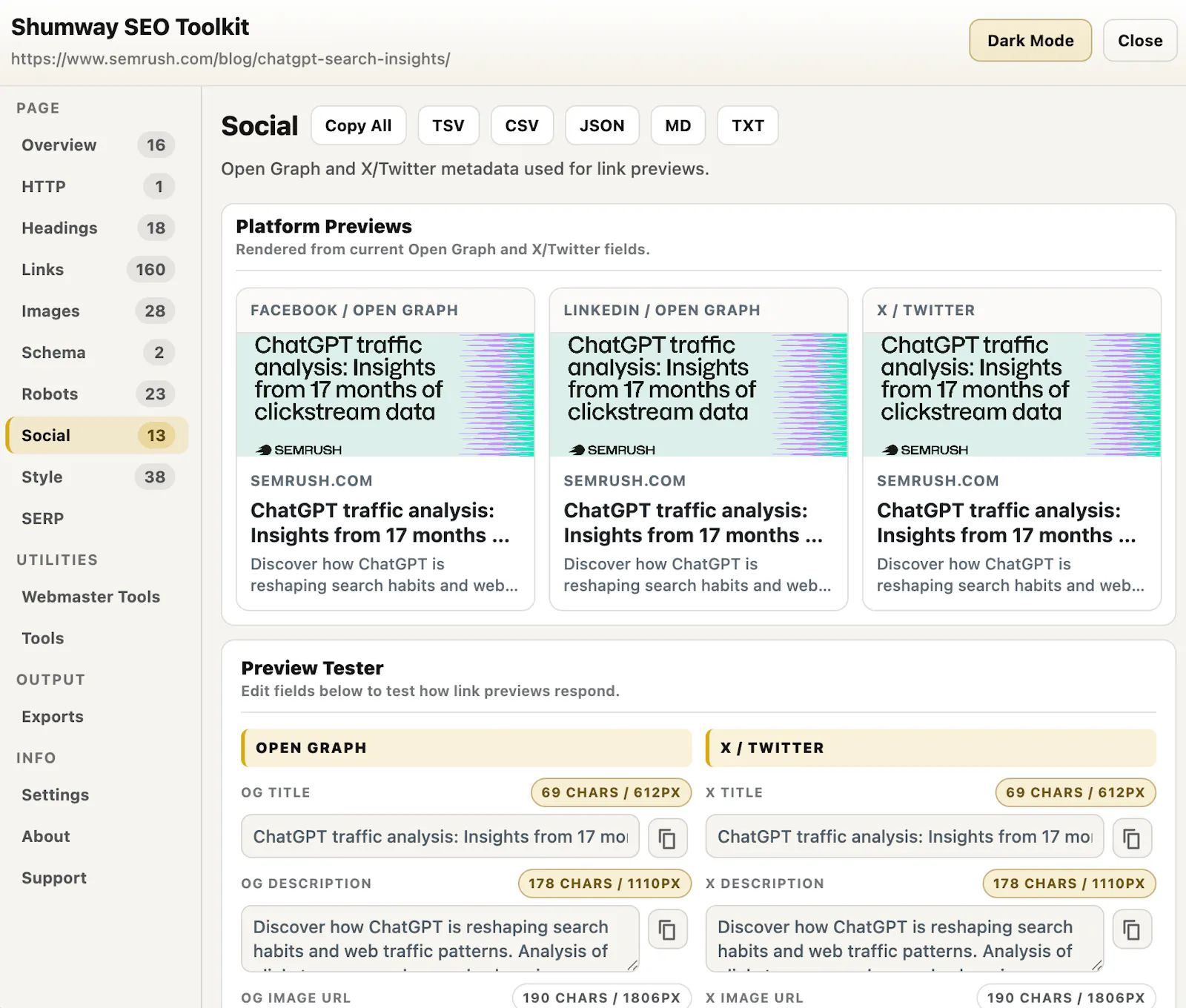Click the OG Description 178 chars badge
Image resolution: width=1186 pixels, height=1008 pixels.
[604, 883]
